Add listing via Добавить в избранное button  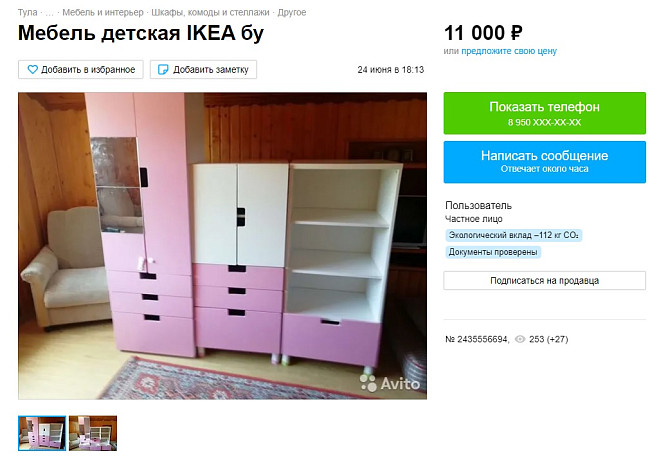(x=81, y=69)
